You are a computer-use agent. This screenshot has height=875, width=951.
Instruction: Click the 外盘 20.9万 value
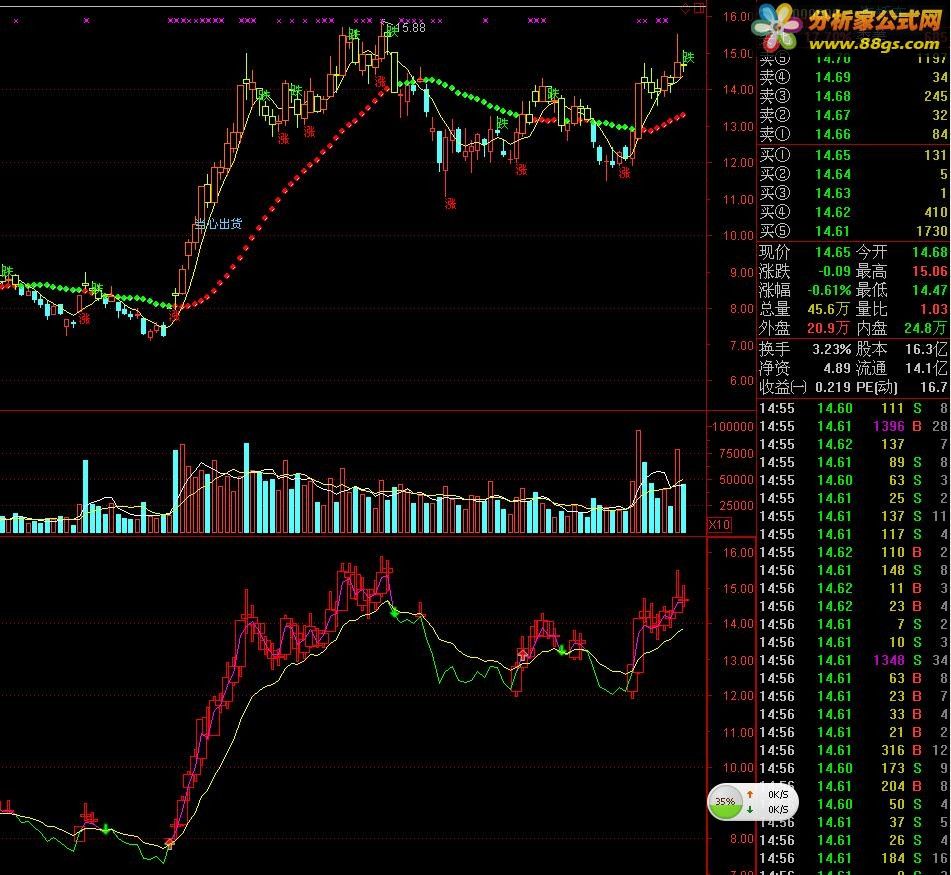(828, 328)
